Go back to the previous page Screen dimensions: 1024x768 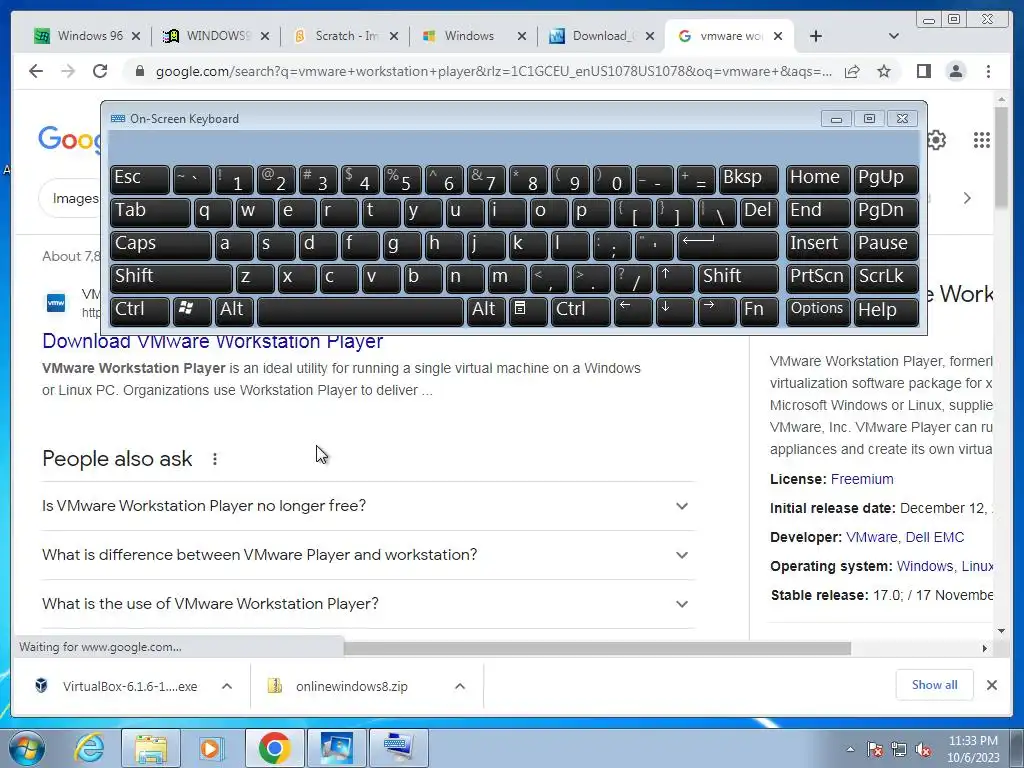tap(36, 71)
